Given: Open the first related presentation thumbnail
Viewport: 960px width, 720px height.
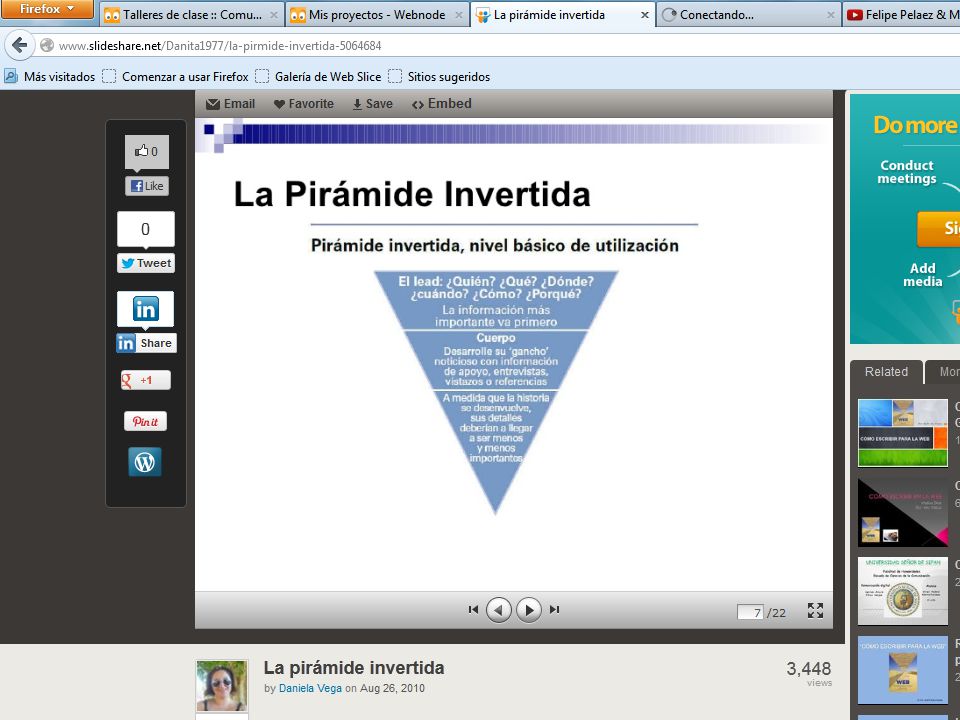Looking at the screenshot, I should (x=902, y=433).
